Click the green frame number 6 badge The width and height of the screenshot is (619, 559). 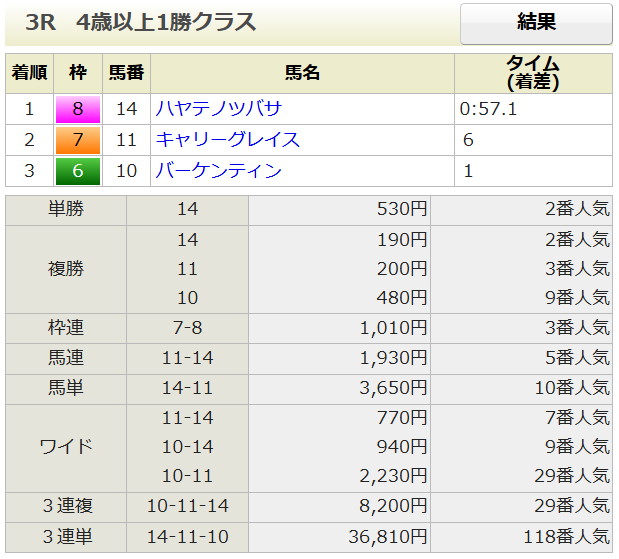pos(78,171)
